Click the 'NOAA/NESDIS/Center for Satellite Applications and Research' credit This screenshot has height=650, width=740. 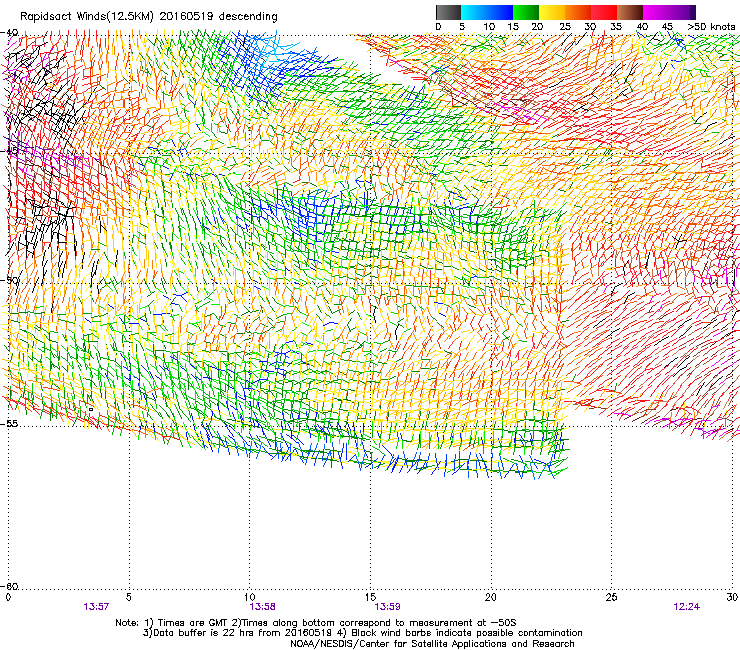pyautogui.click(x=432, y=643)
